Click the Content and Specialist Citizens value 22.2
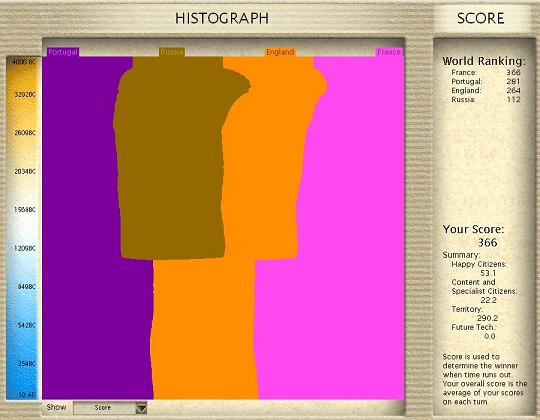 point(488,300)
